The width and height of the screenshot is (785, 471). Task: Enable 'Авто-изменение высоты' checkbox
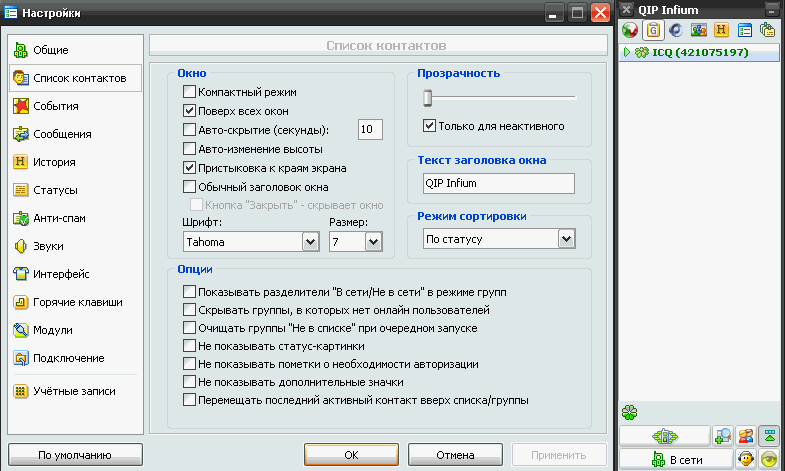(x=189, y=149)
